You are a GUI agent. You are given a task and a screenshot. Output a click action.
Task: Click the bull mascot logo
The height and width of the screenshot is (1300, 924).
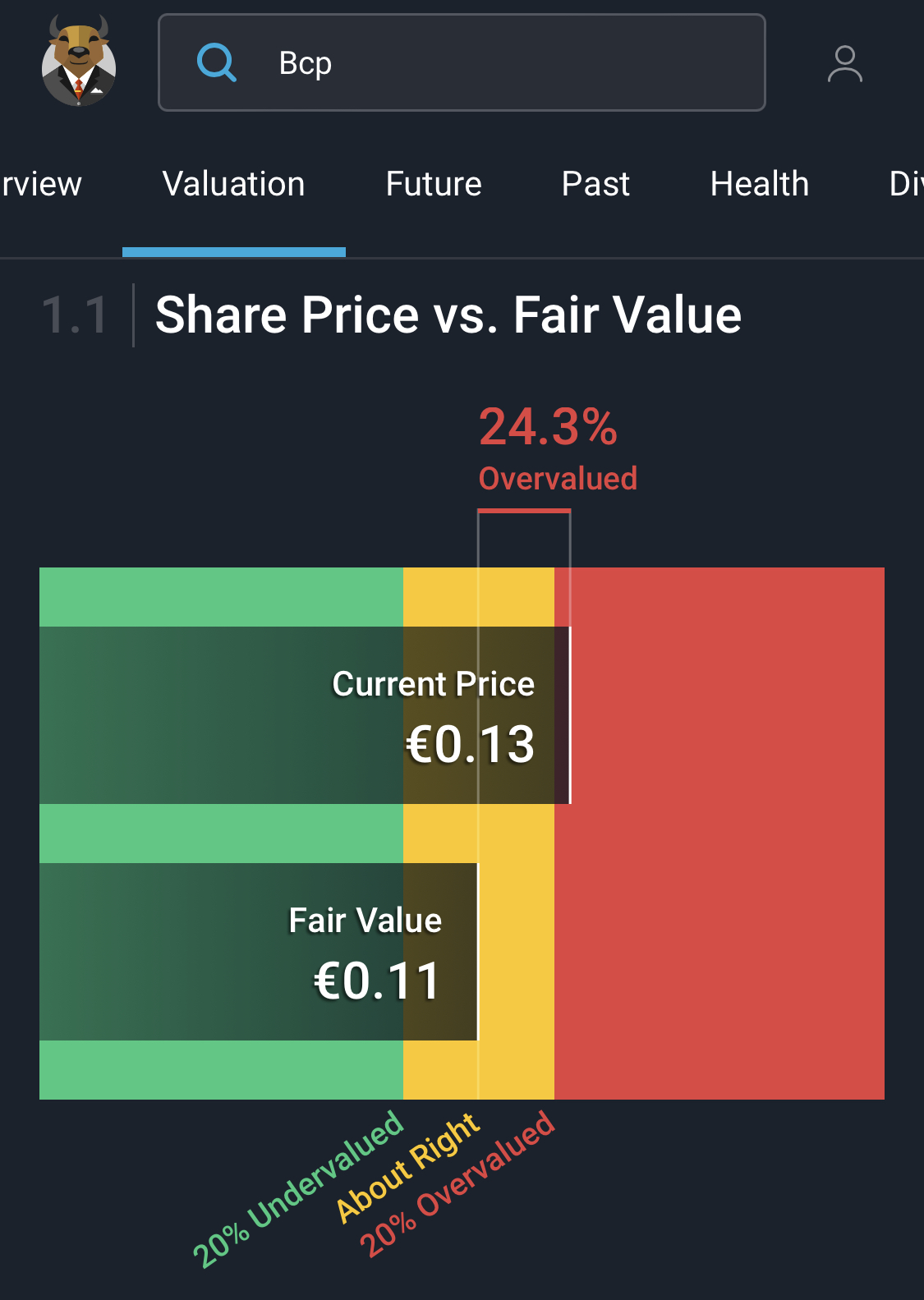click(x=79, y=61)
